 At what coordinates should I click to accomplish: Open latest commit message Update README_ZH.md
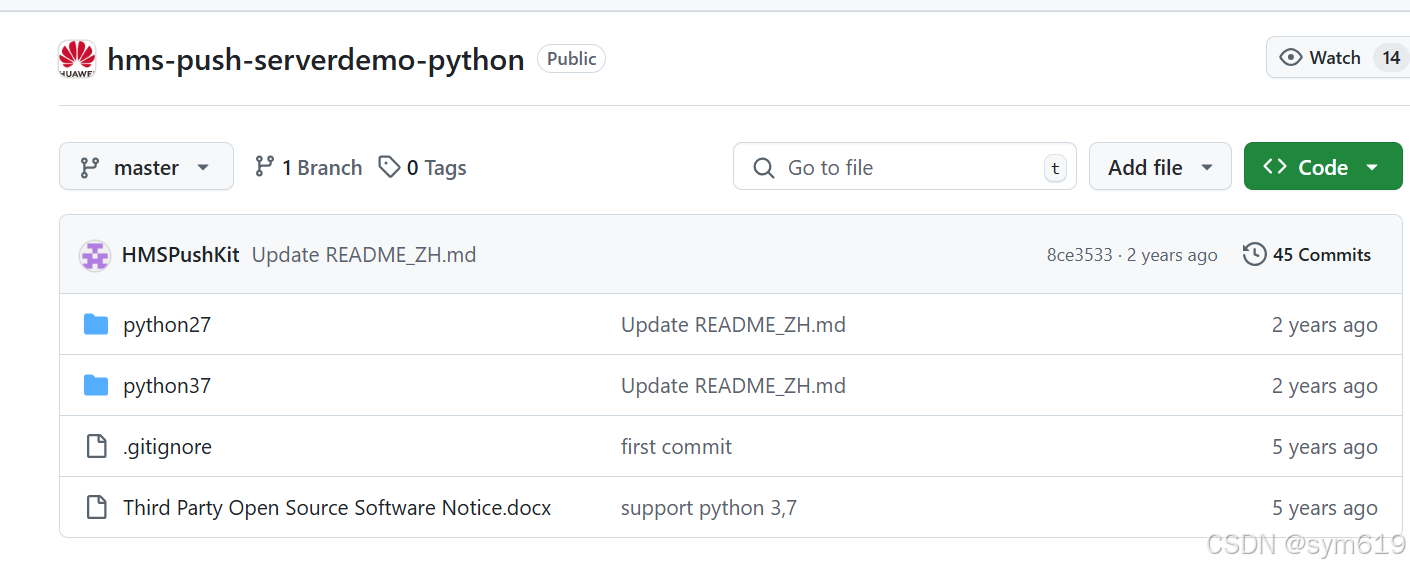(x=364, y=255)
